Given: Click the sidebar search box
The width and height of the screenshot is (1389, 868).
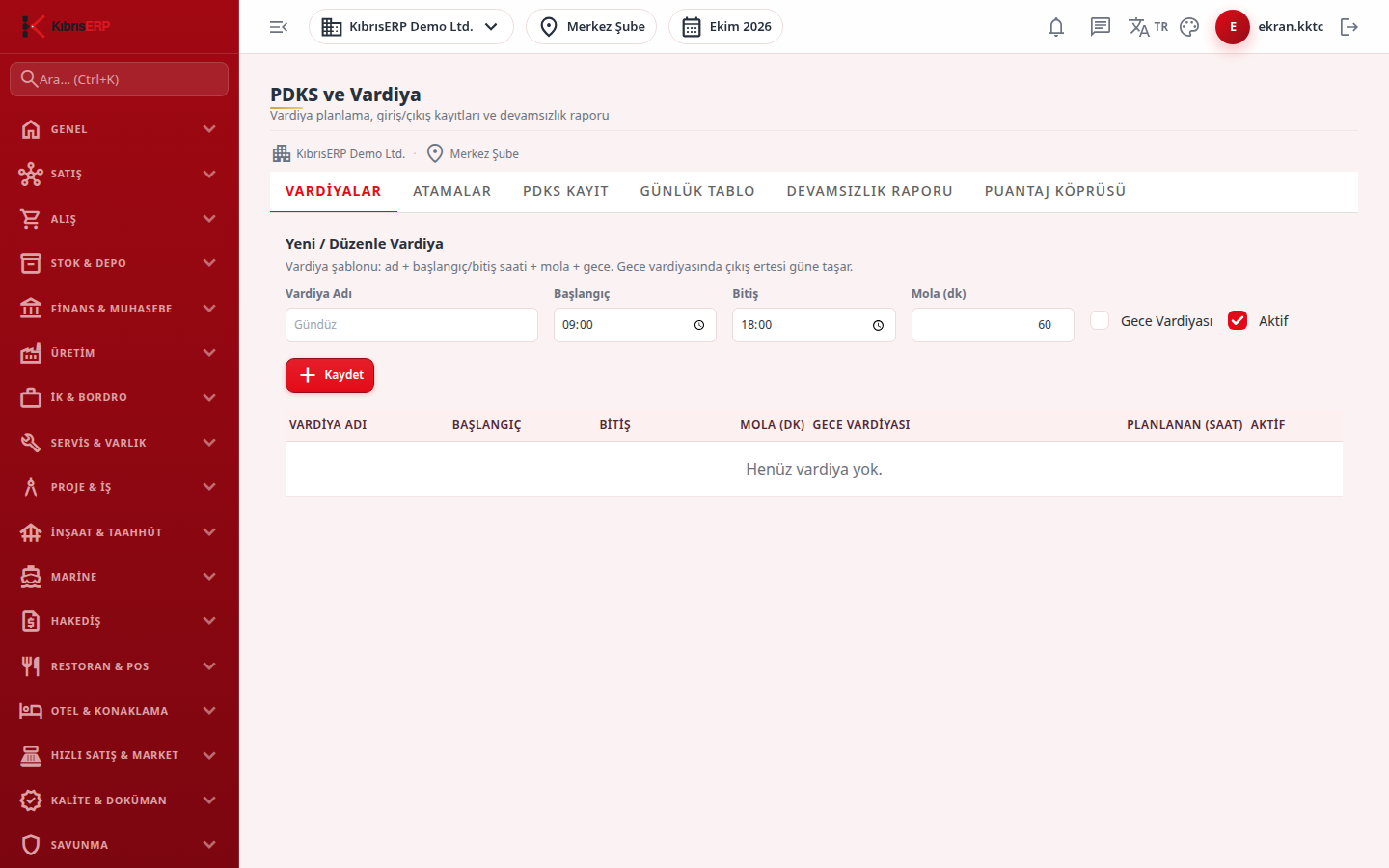Looking at the screenshot, I should [120, 79].
